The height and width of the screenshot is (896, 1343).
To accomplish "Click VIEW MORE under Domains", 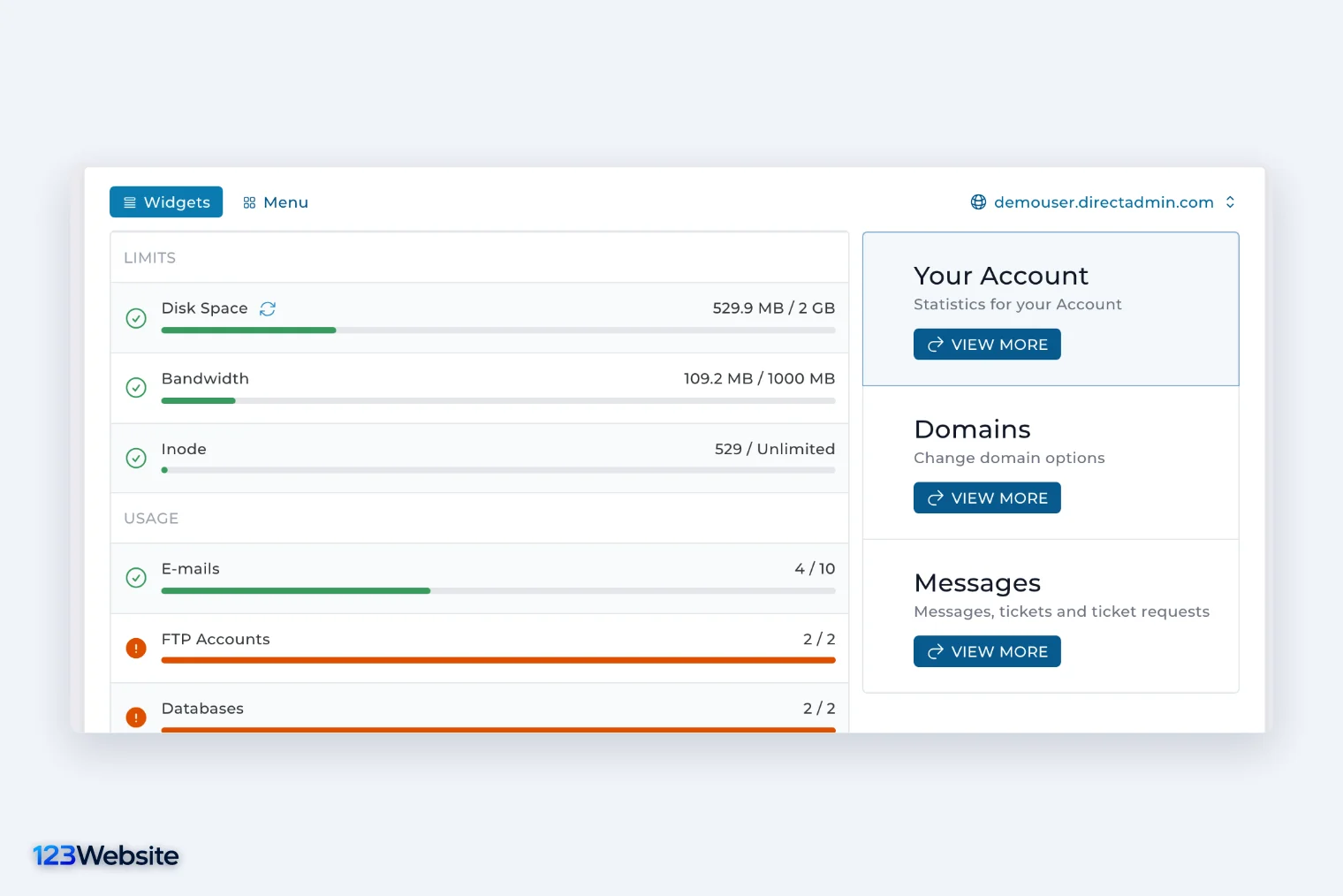I will point(987,498).
